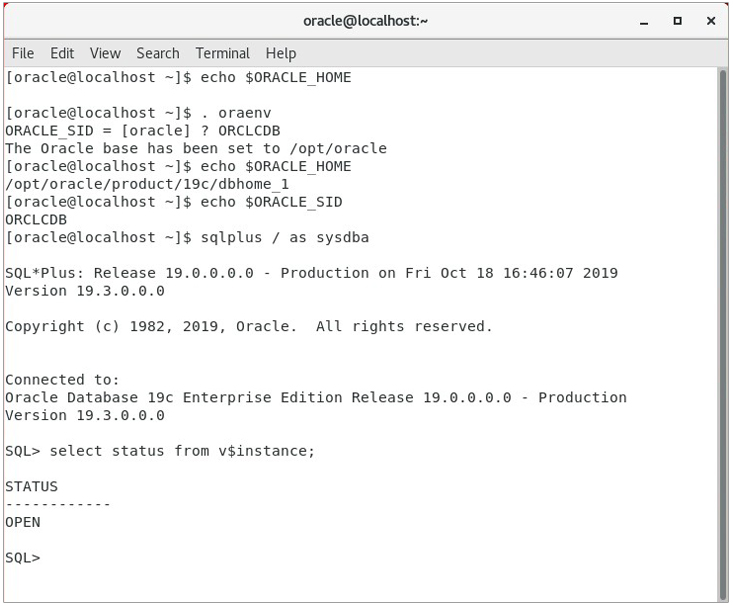Open the Search menu
733x606 pixels.
(x=158, y=53)
